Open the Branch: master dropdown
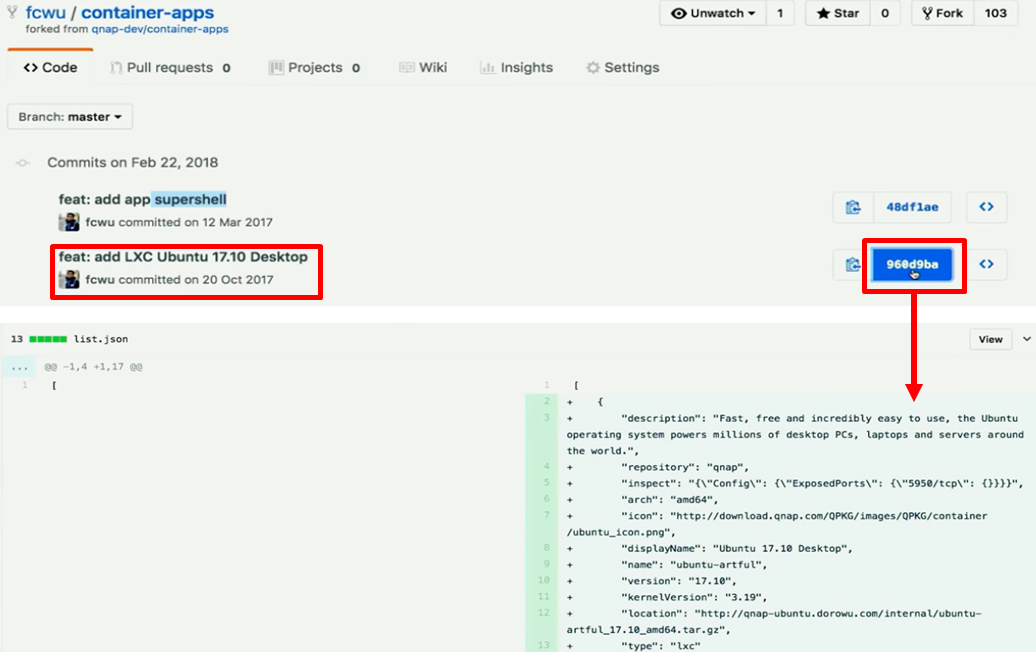Image resolution: width=1036 pixels, height=652 pixels. click(70, 117)
